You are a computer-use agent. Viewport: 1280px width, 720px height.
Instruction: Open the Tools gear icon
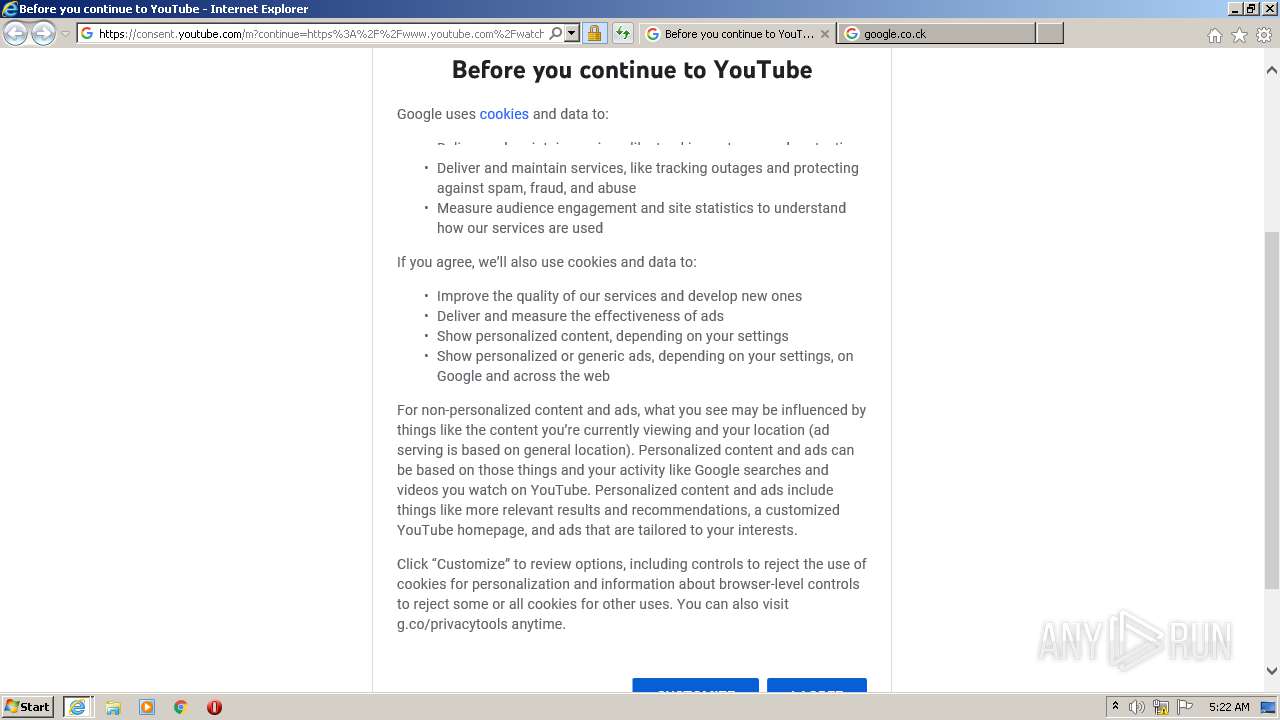1264,35
